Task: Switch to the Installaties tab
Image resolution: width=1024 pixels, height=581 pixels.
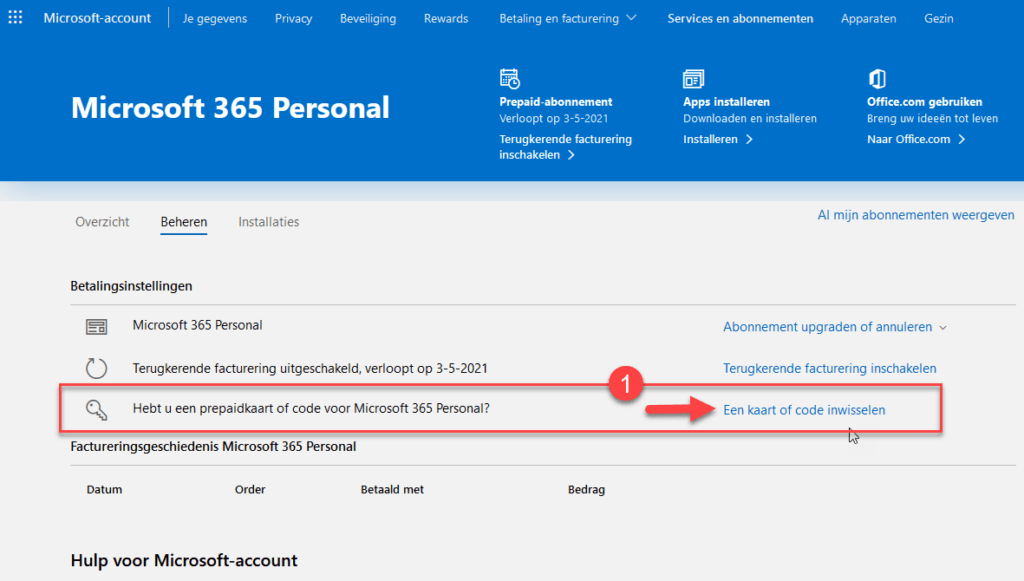Action: tap(268, 222)
